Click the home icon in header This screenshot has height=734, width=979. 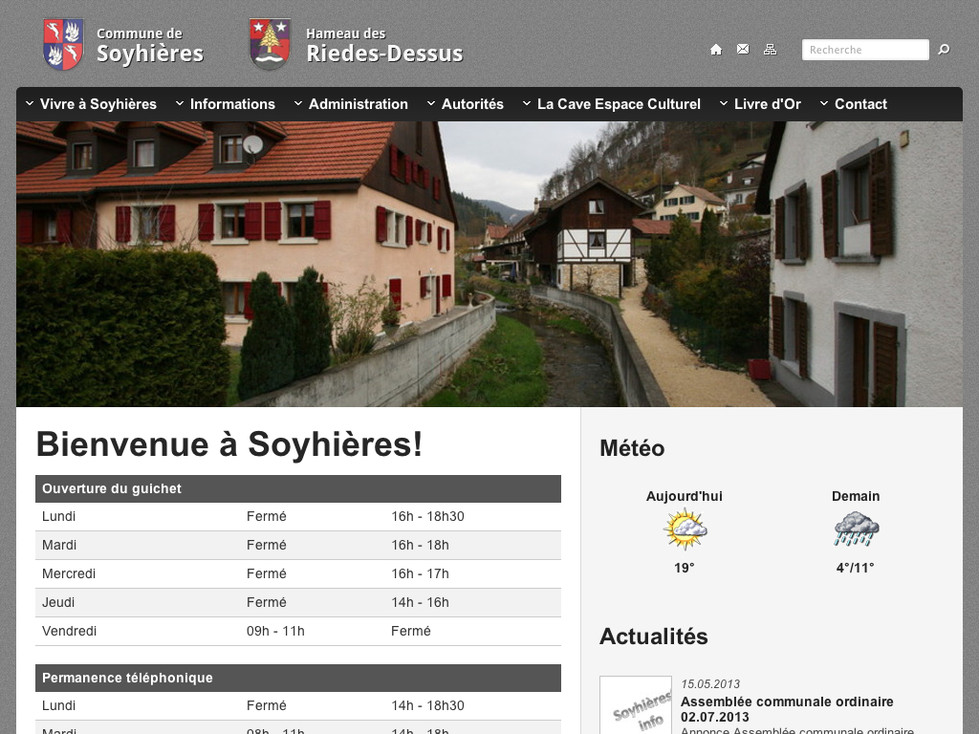[716, 49]
